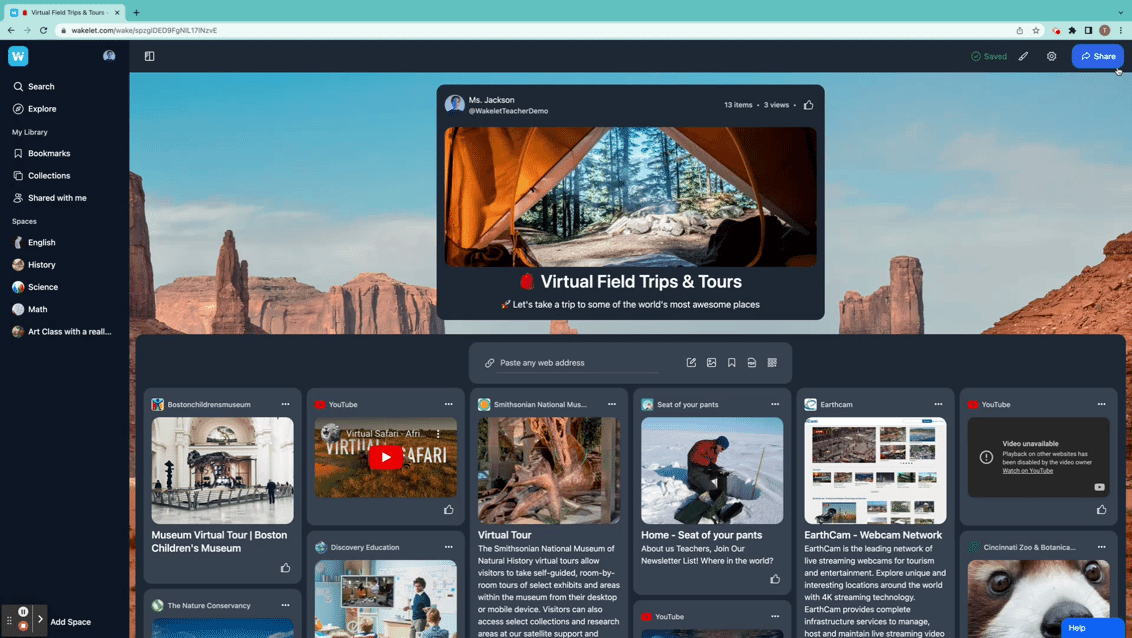Open options menu on Virtual Safari YouTube card
This screenshot has width=1132, height=638.
point(448,404)
